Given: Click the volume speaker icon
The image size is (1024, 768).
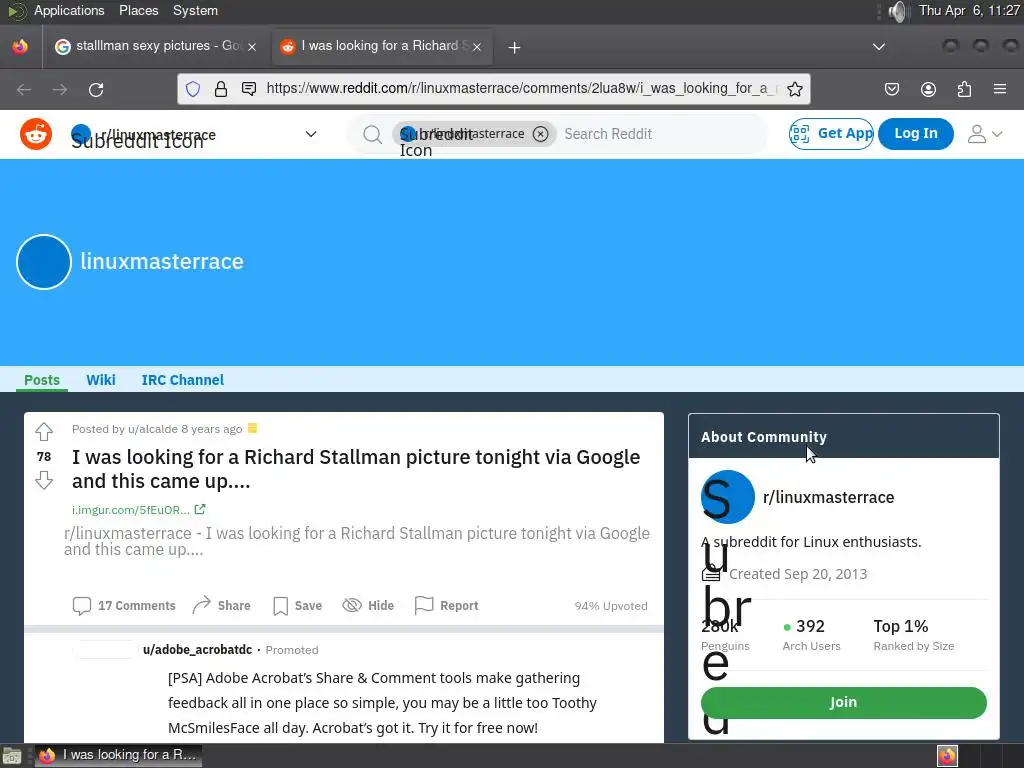Looking at the screenshot, I should point(899,11).
